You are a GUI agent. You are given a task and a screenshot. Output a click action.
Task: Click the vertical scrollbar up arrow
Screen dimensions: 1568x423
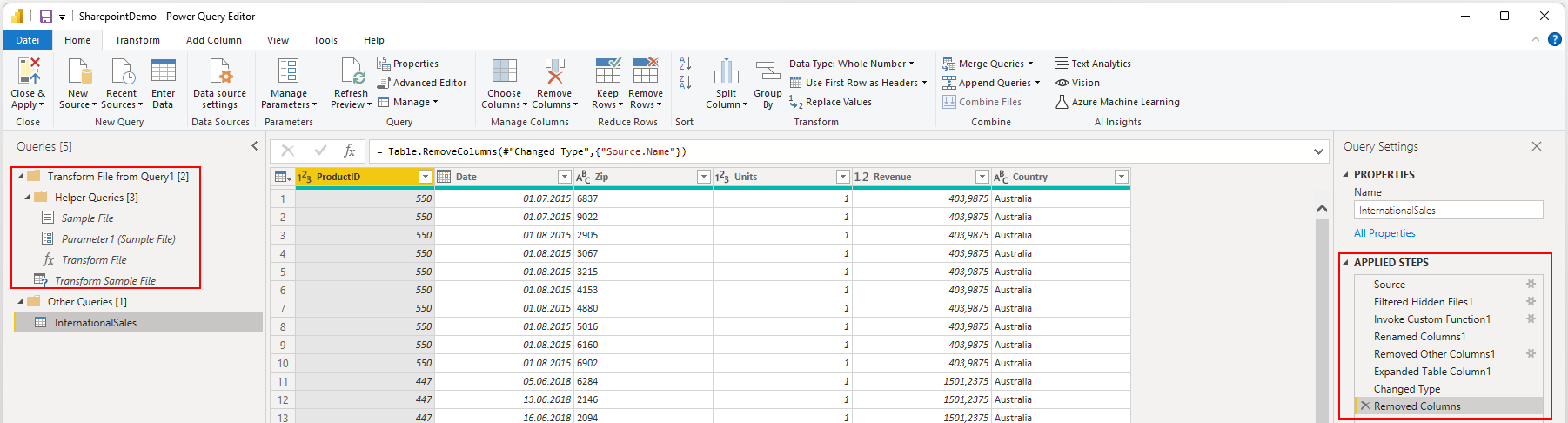point(1322,208)
